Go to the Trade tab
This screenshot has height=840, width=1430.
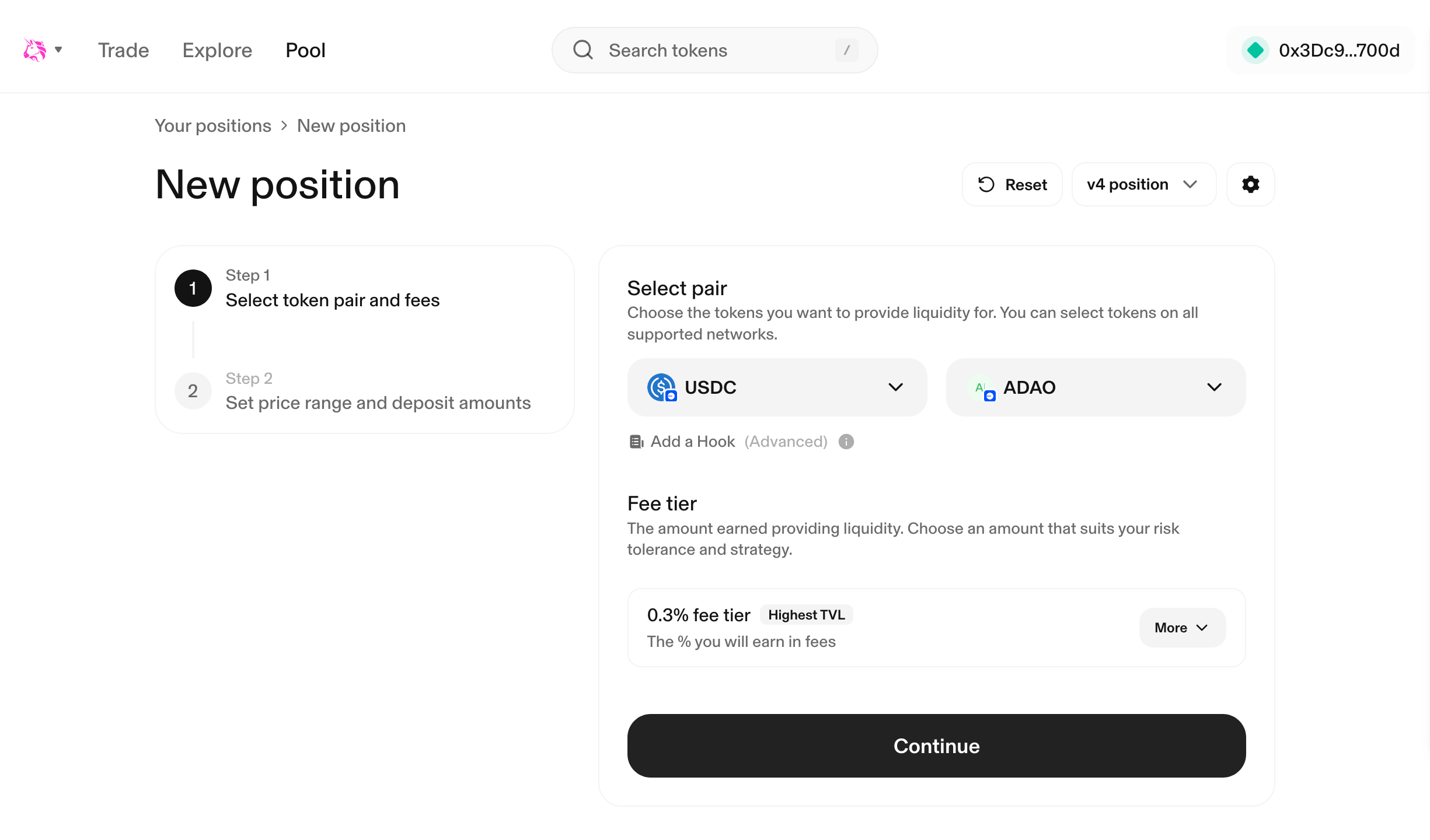[x=123, y=50]
